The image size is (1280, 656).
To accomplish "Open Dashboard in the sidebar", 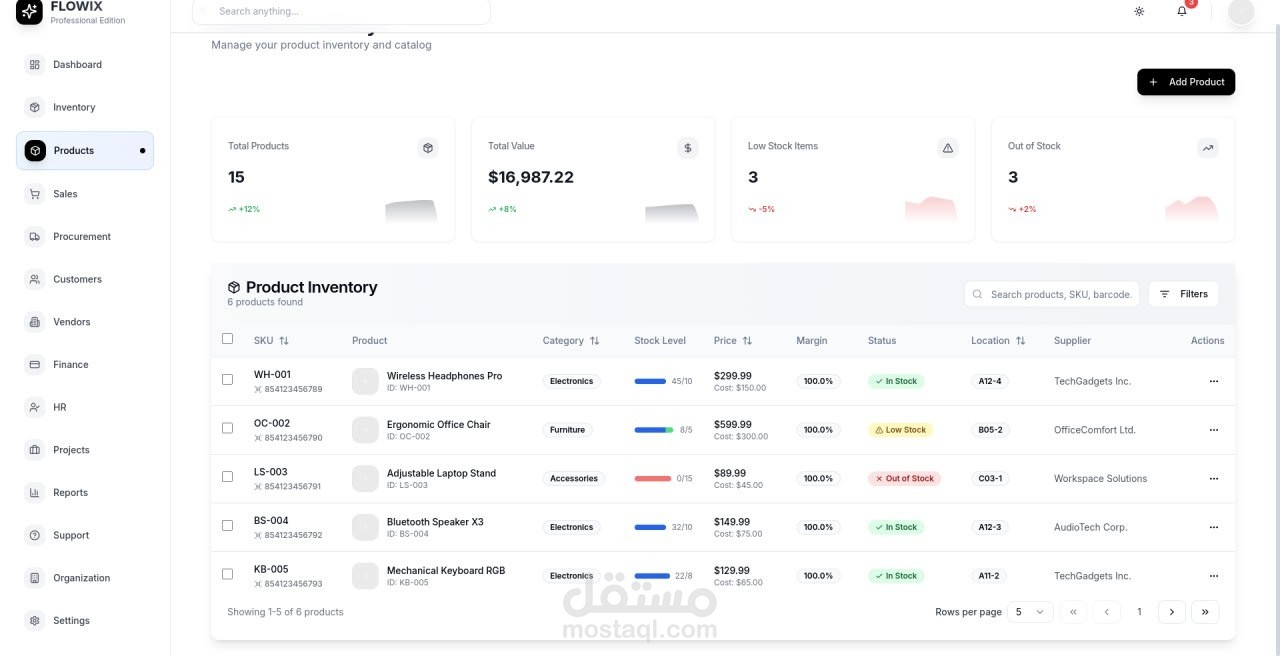I will [x=85, y=65].
